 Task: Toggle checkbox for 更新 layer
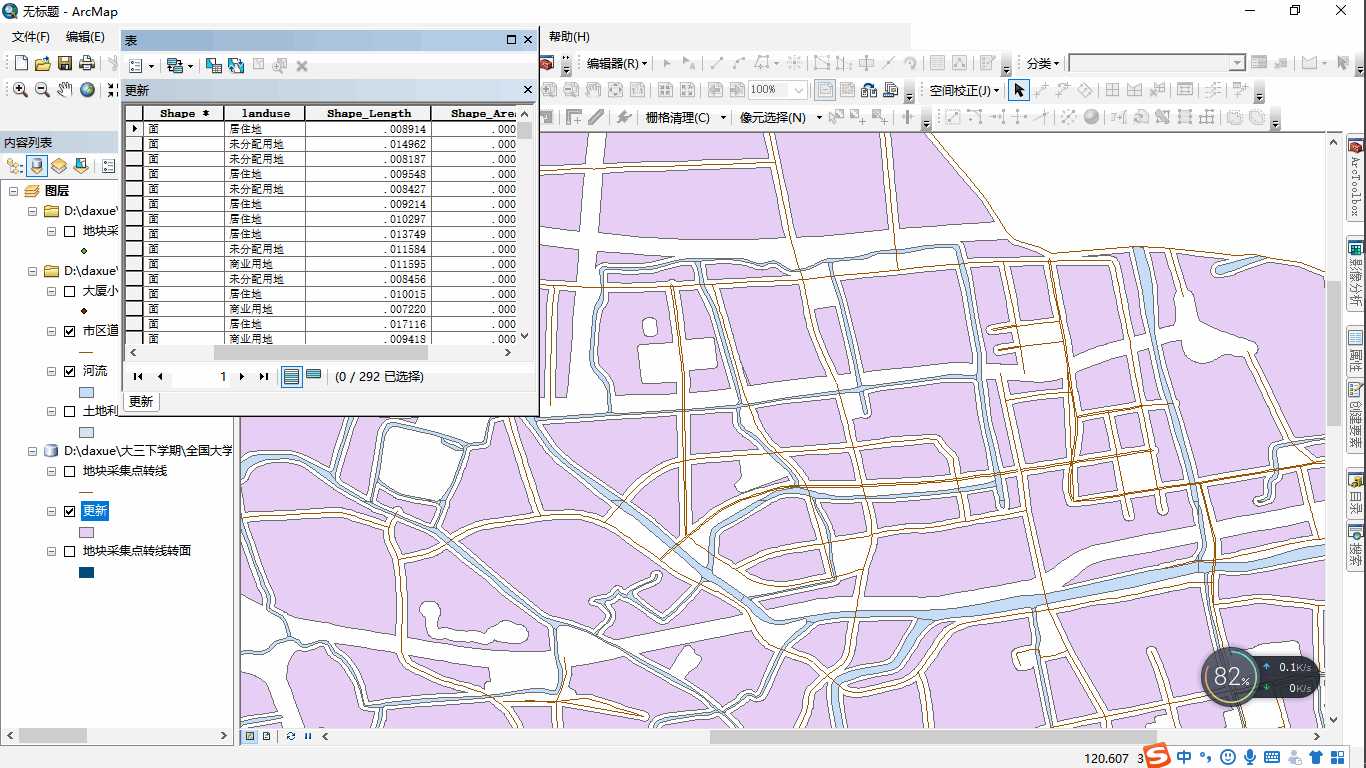click(69, 511)
